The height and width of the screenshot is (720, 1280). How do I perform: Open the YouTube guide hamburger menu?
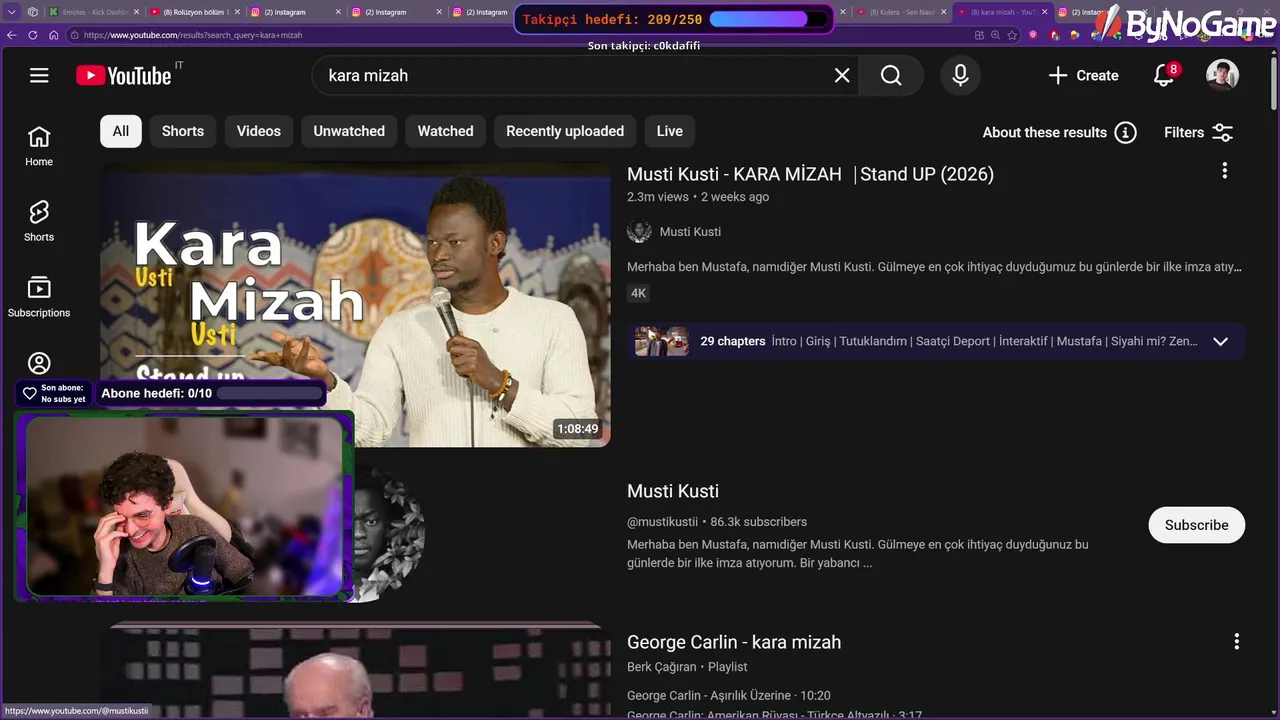(x=39, y=75)
